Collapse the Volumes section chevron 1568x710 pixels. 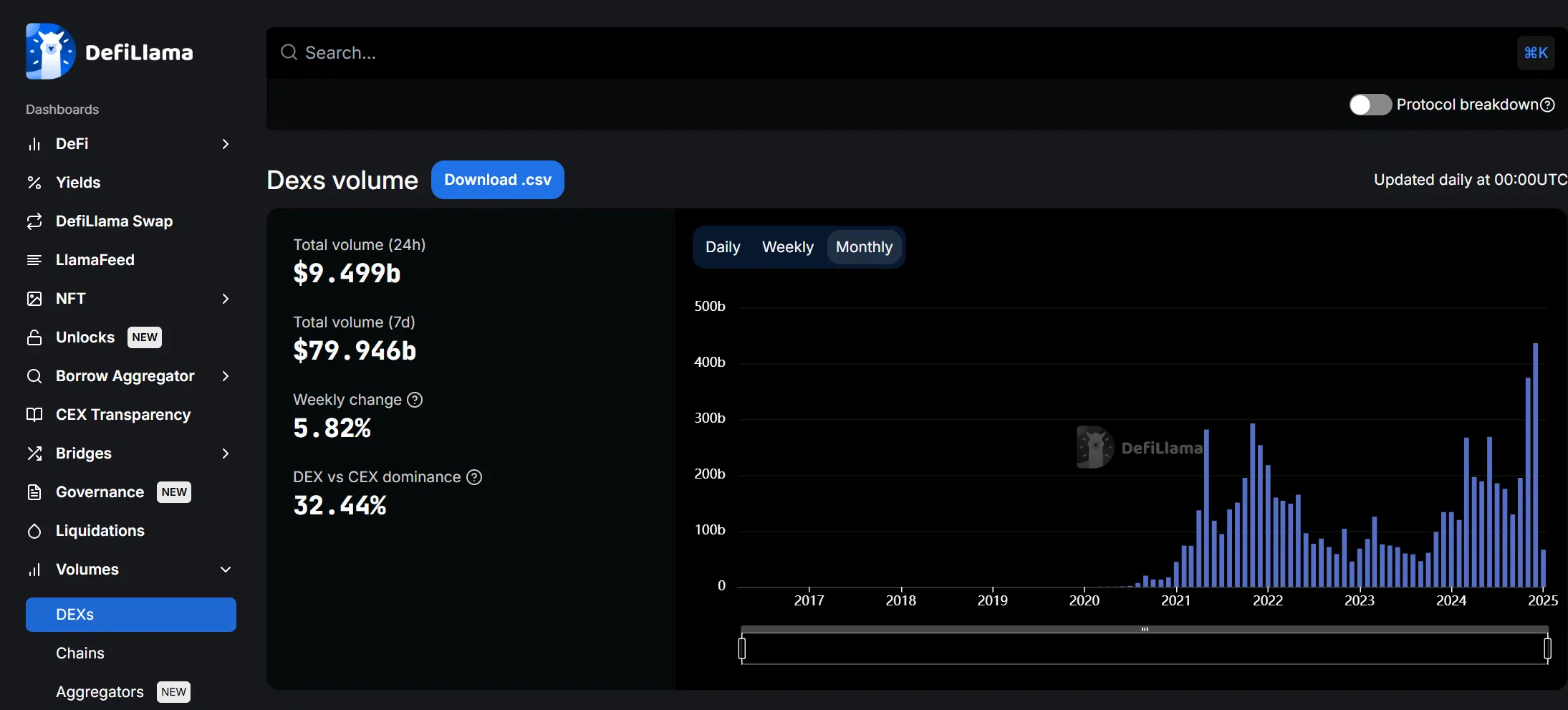tap(226, 570)
